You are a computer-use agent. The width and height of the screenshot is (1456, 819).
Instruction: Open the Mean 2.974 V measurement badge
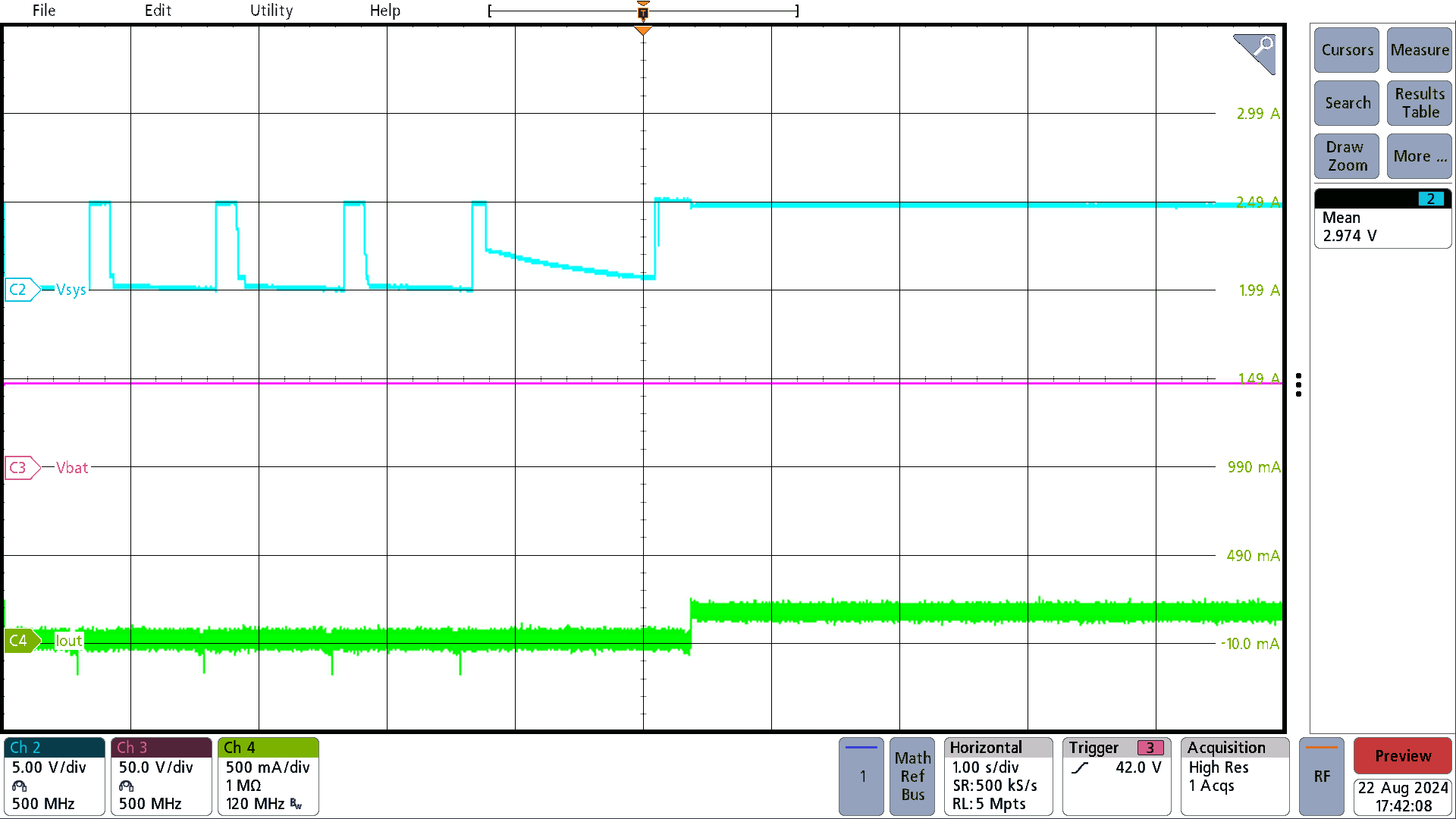coord(1382,225)
